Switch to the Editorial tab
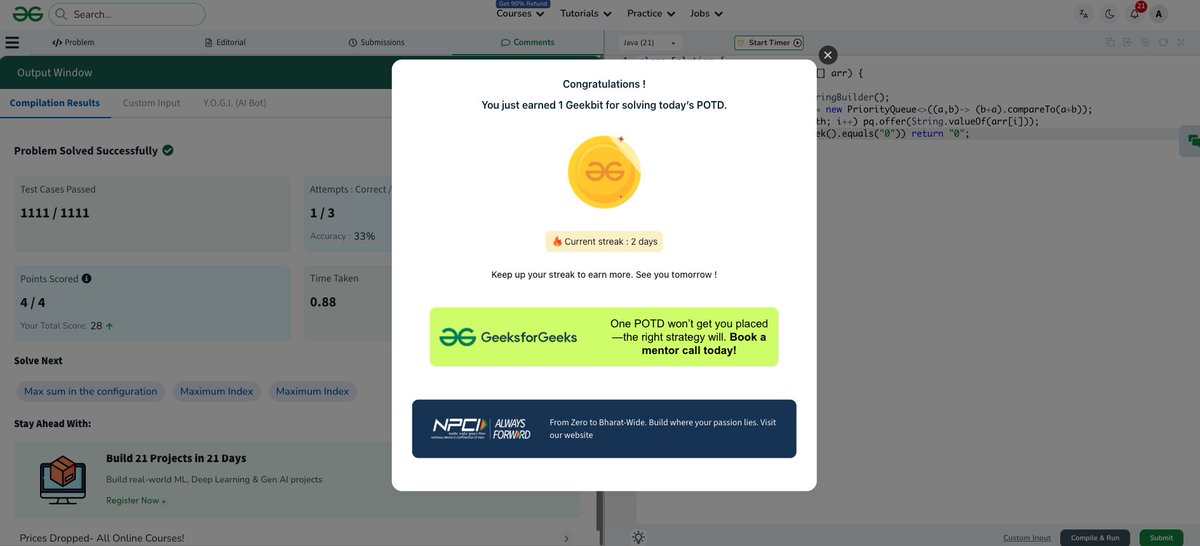Viewport: 1200px width, 546px height. coord(225,42)
